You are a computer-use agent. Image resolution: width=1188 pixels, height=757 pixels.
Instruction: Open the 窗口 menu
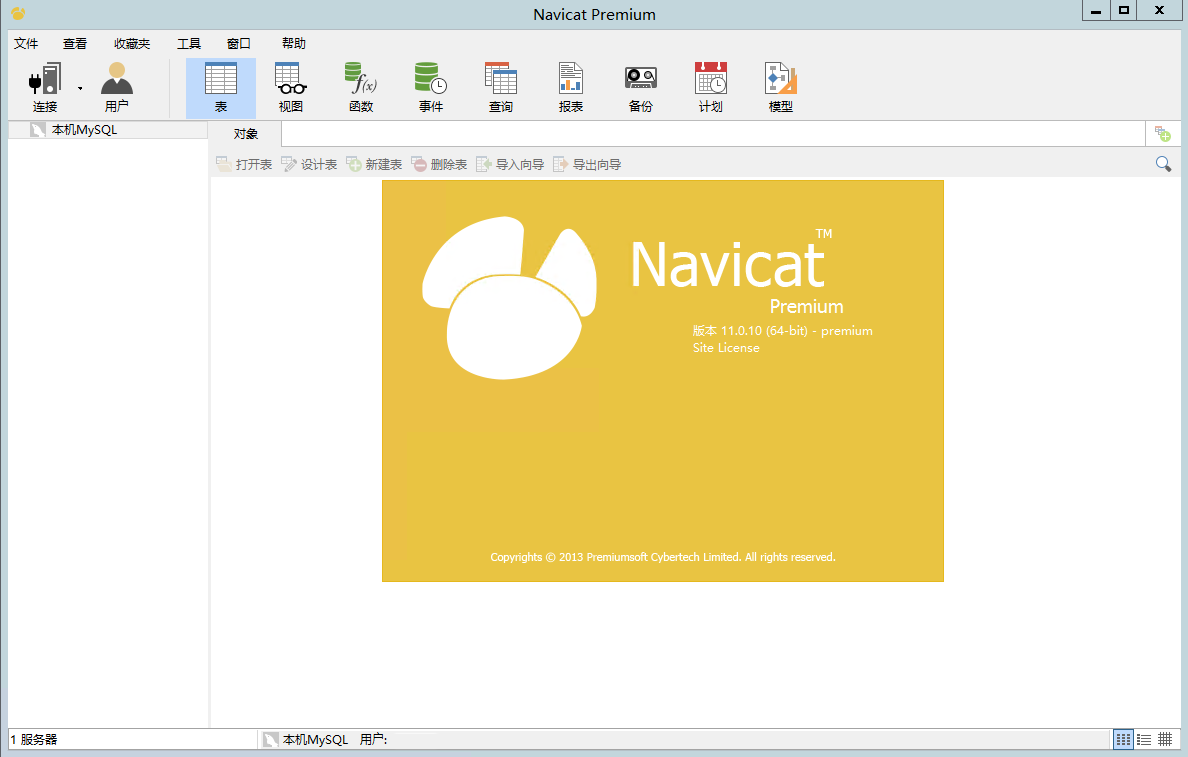(239, 43)
